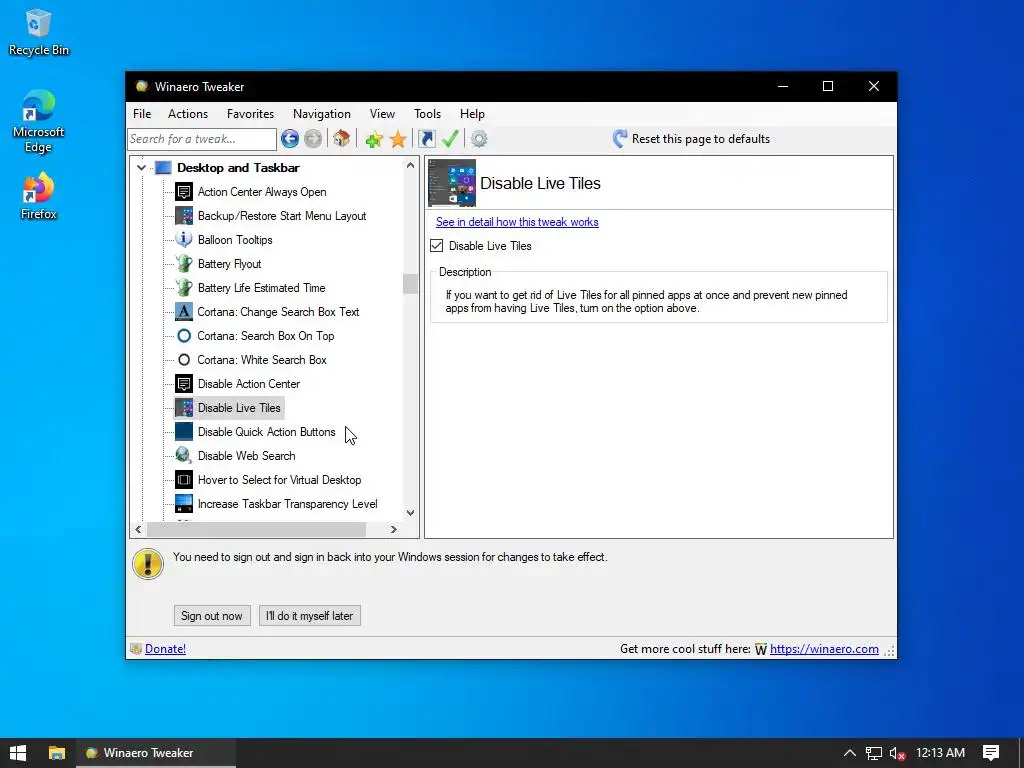Click the network tray icon
Image resolution: width=1024 pixels, height=768 pixels.
(874, 753)
